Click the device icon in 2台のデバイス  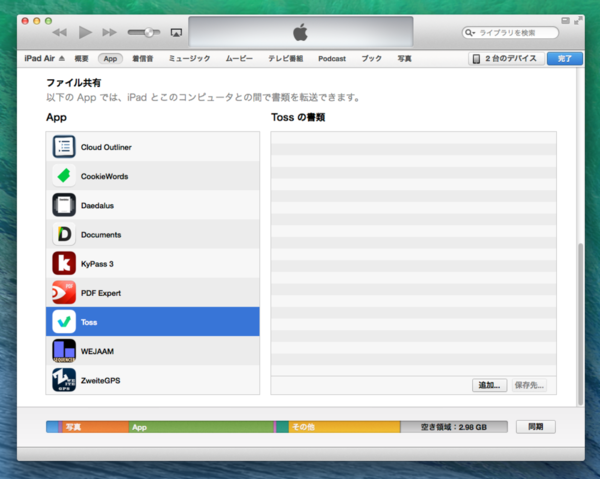(x=476, y=59)
